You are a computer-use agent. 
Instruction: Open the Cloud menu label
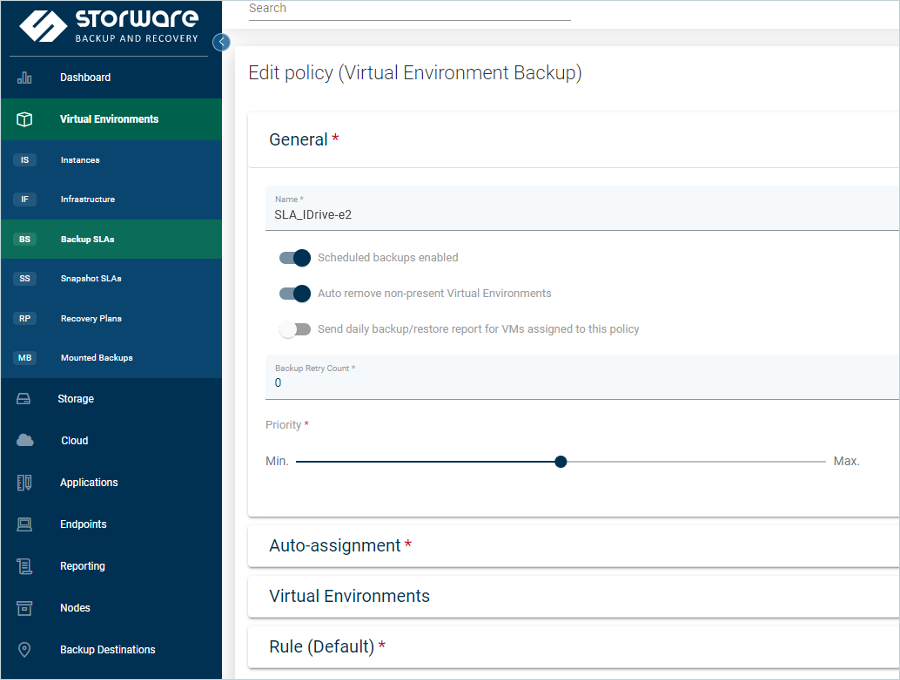tap(75, 441)
